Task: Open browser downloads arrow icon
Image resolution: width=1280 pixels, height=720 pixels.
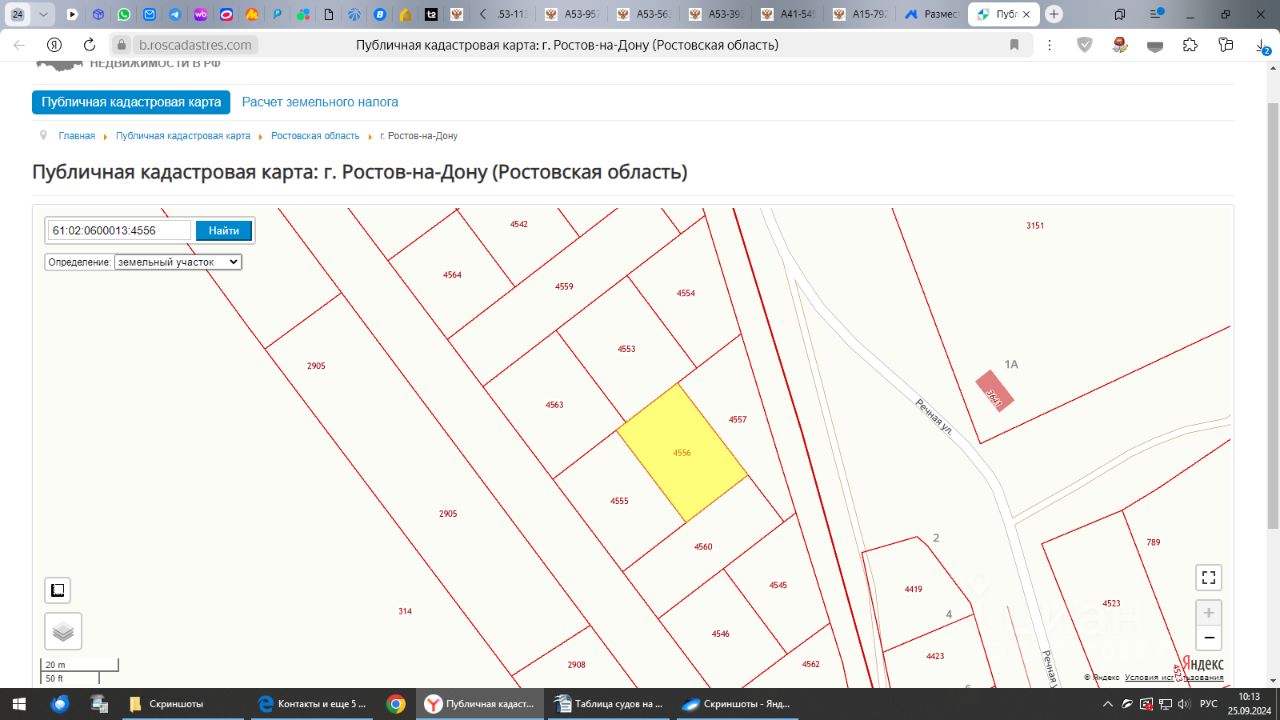Action: click(x=1262, y=46)
